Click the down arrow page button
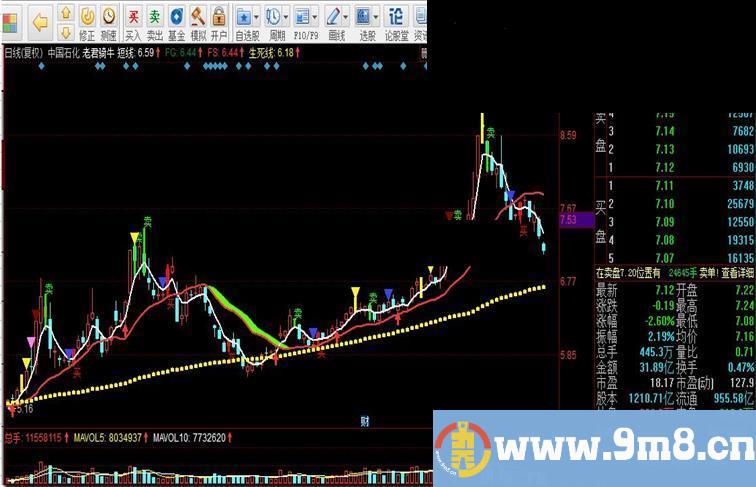 click(65, 33)
